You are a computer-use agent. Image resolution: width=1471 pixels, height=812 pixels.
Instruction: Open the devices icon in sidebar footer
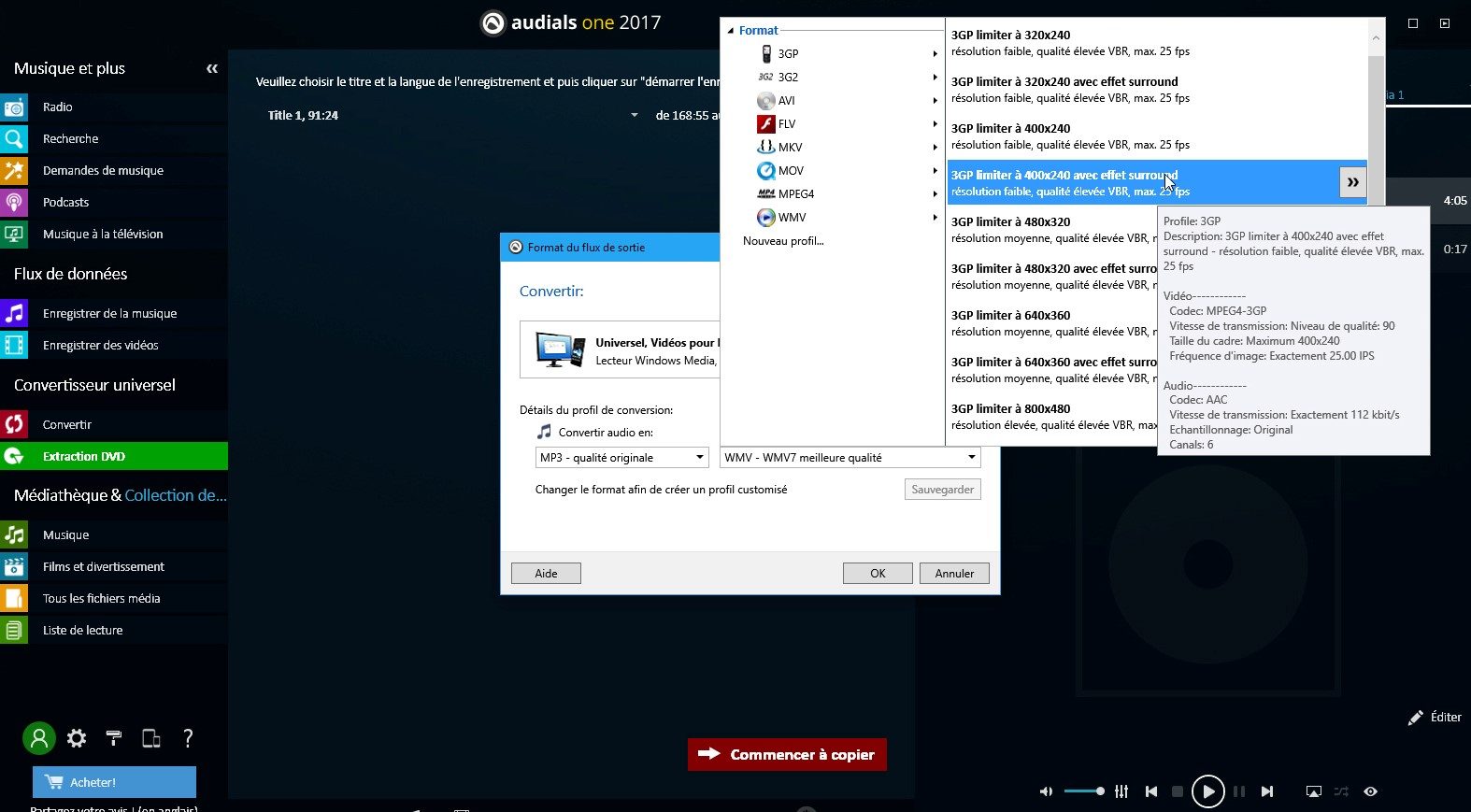tap(150, 738)
